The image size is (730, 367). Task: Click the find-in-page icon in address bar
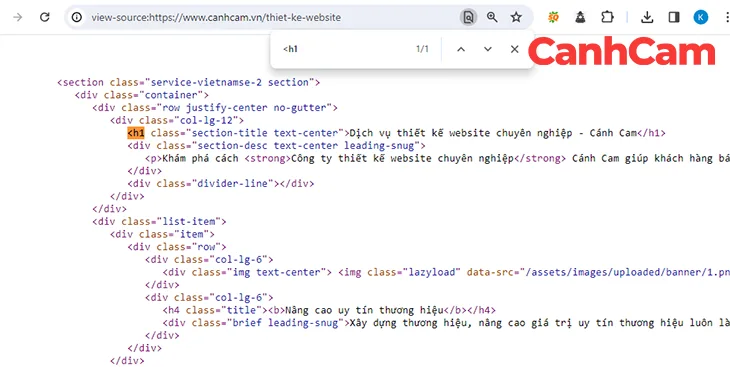(468, 18)
